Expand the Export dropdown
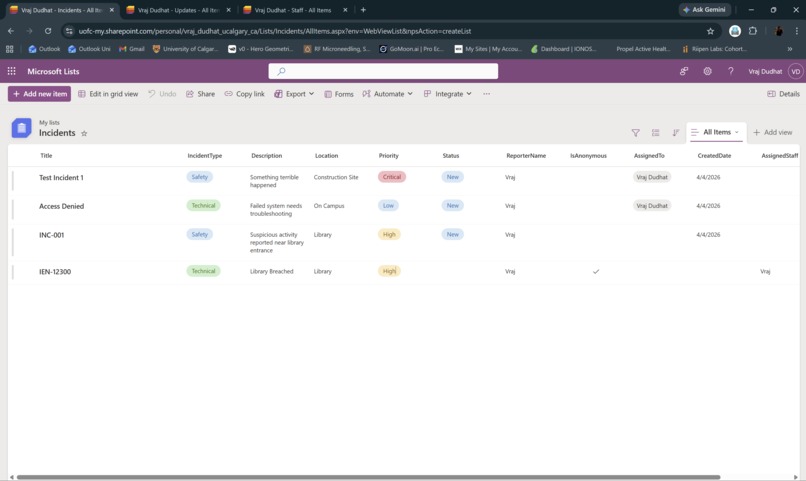Image resolution: width=806 pixels, height=481 pixels. [x=294, y=94]
